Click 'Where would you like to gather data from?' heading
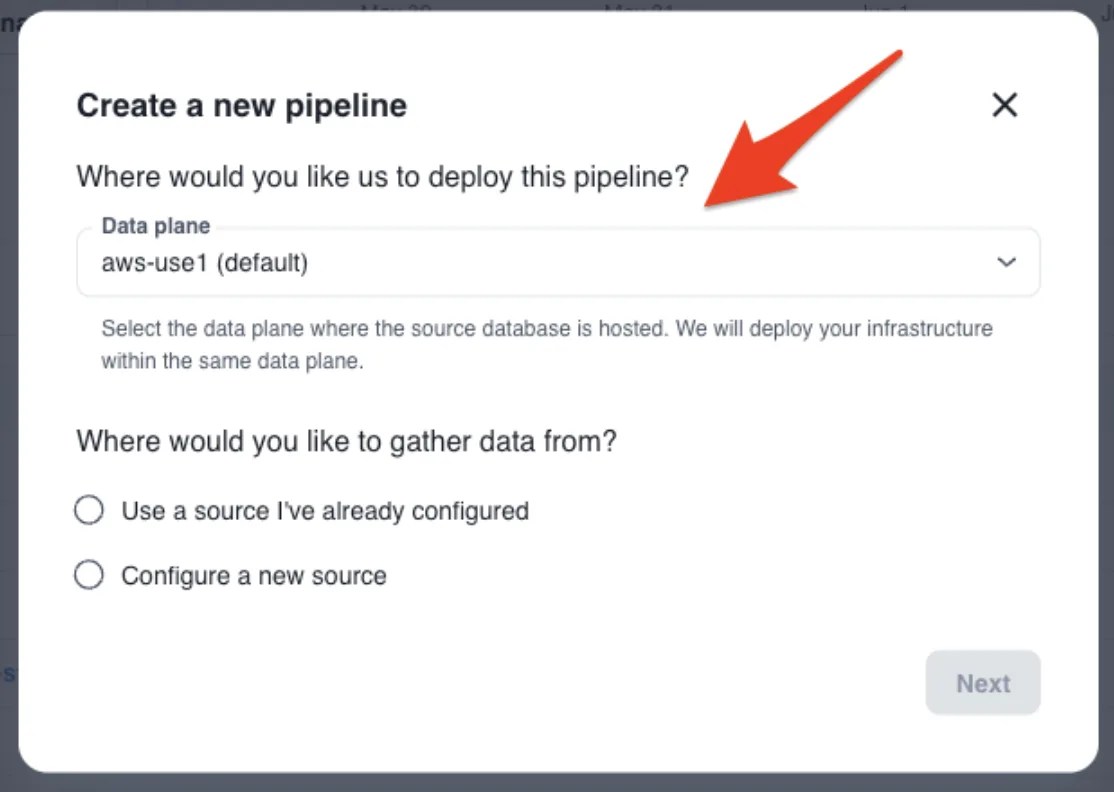This screenshot has height=792, width=1114. 346,441
